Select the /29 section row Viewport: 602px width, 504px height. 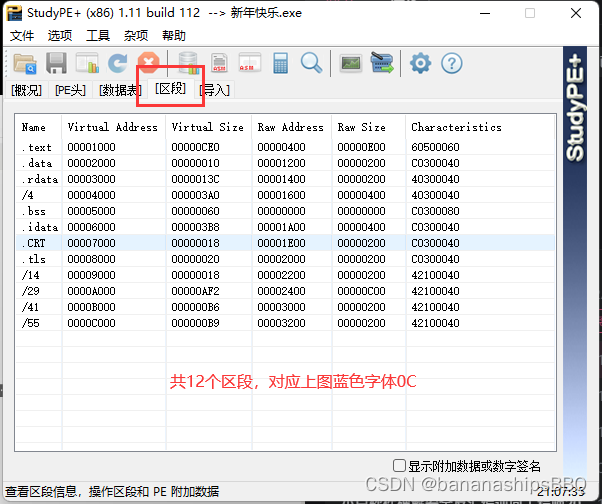(285, 291)
